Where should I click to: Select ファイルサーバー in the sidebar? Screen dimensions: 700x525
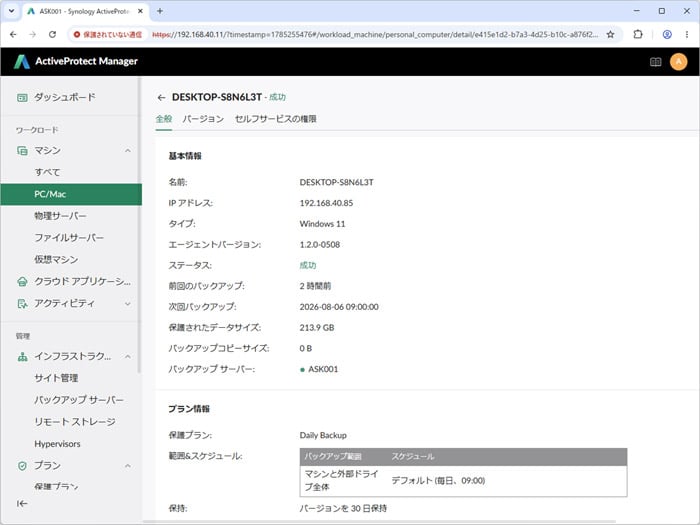pyautogui.click(x=69, y=238)
